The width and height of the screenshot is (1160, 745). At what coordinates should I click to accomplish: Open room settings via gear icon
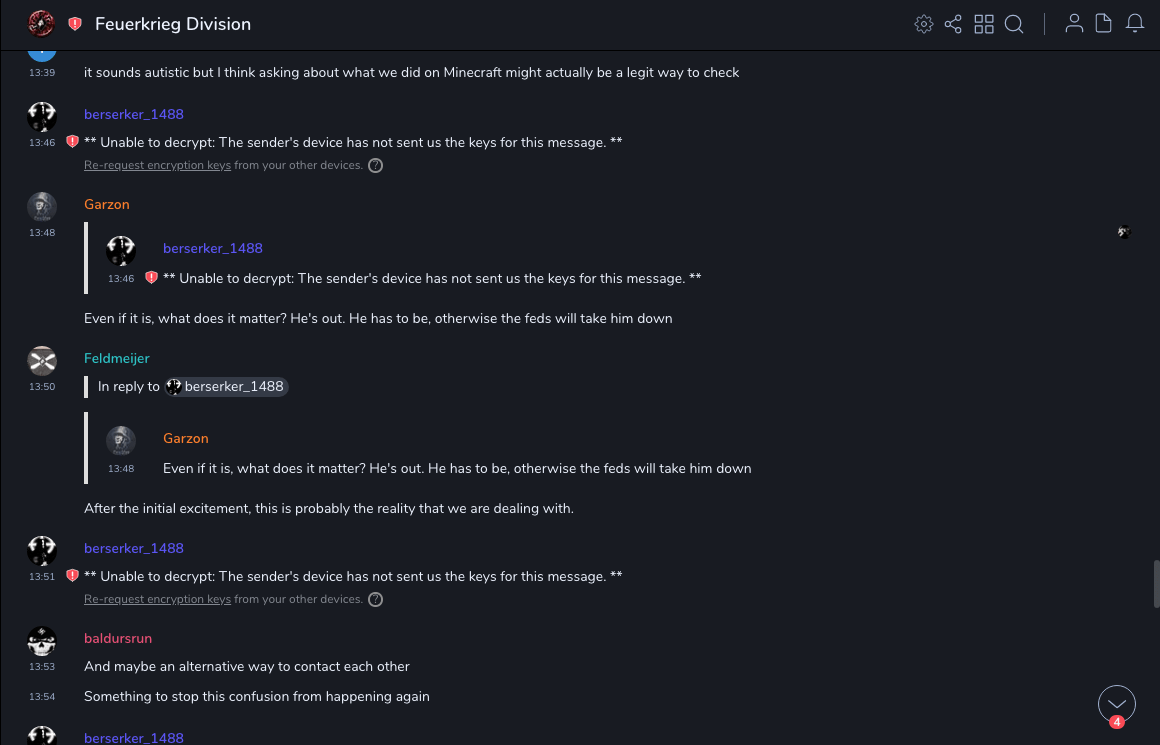(924, 24)
